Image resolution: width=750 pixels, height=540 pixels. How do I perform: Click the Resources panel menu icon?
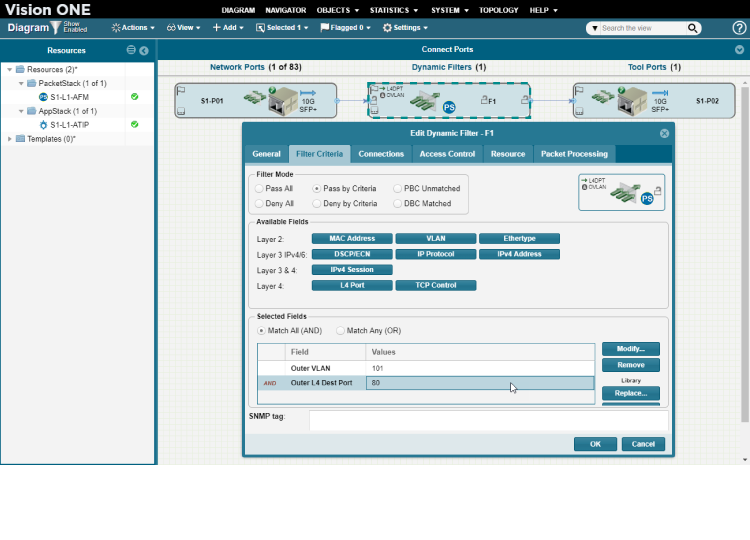tap(131, 50)
